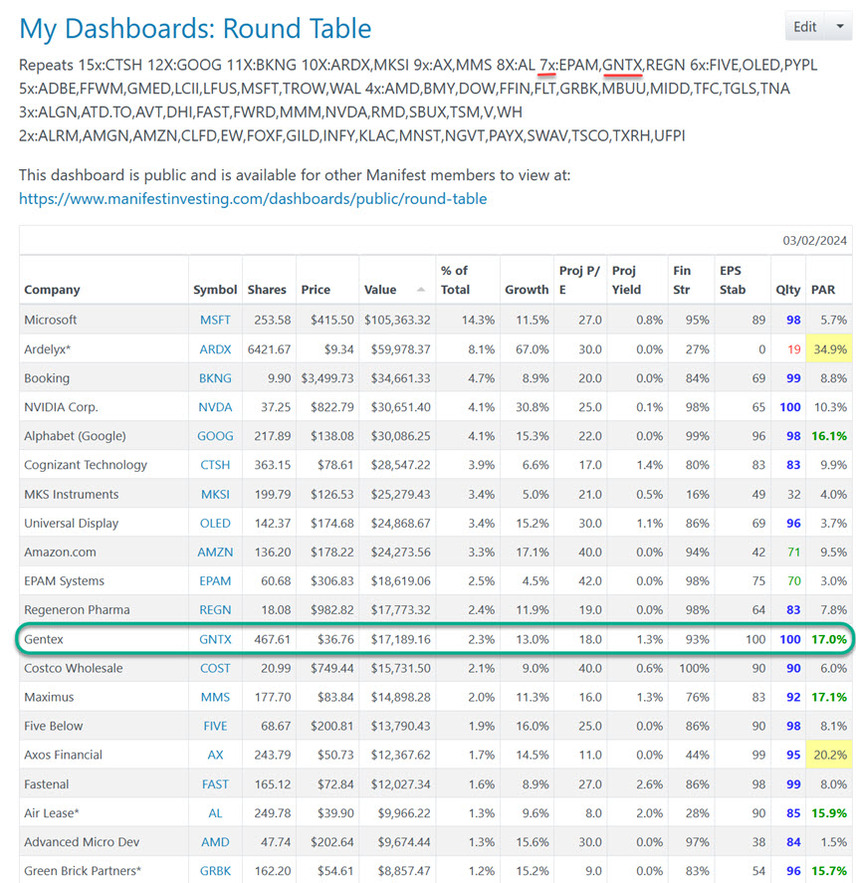Sort by the Proj P/E column header
Image resolution: width=856 pixels, height=883 pixels.
[579, 280]
